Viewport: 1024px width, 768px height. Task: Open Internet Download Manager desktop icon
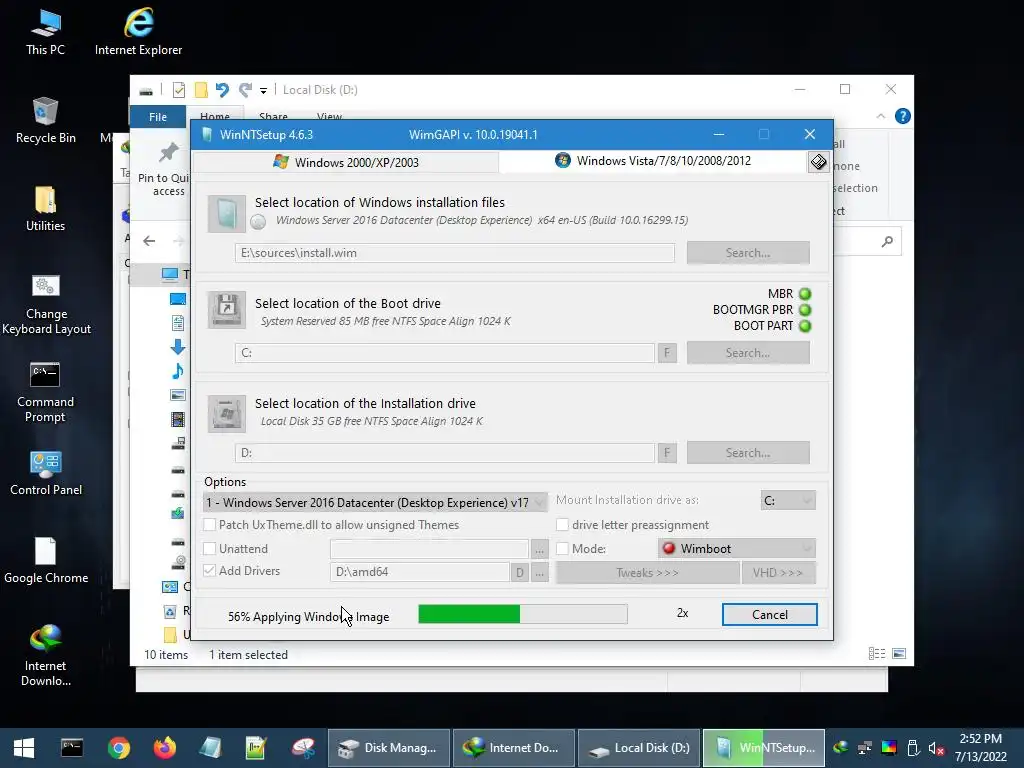point(45,656)
